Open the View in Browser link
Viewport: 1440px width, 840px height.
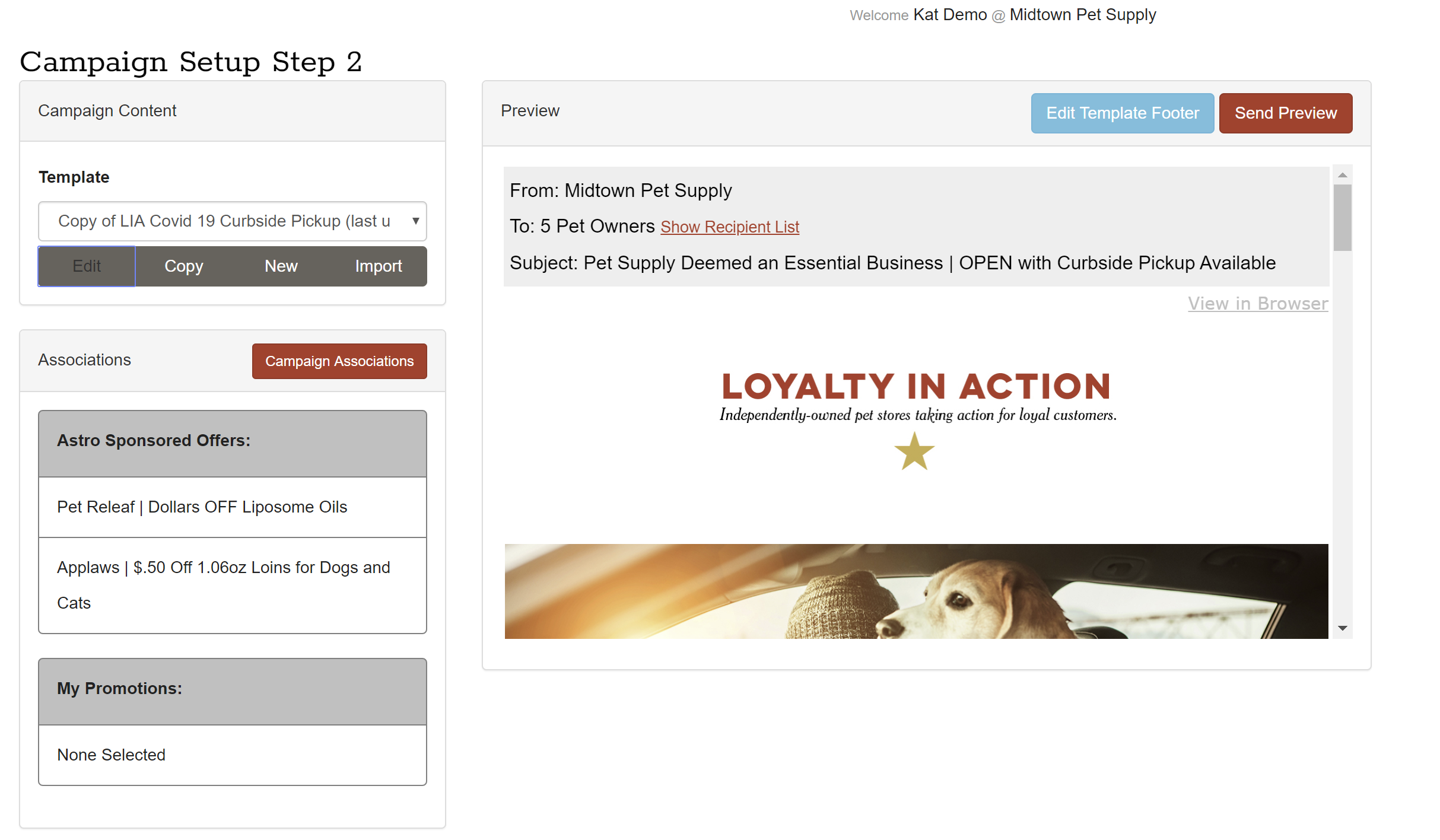coord(1257,304)
